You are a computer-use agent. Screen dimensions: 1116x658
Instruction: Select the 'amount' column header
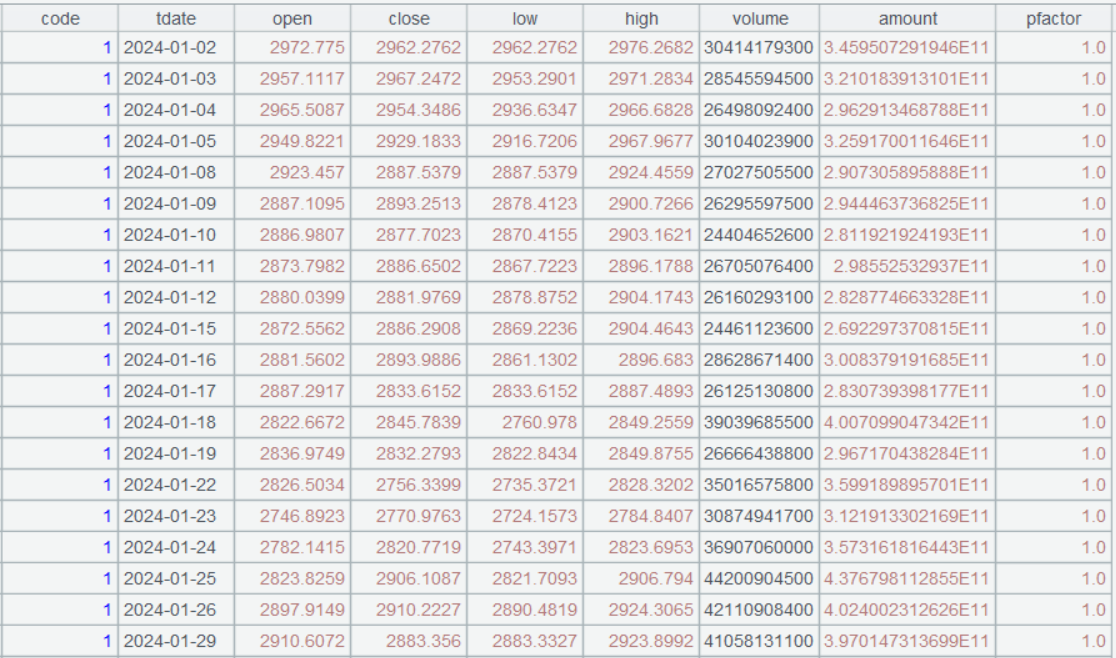pos(907,18)
